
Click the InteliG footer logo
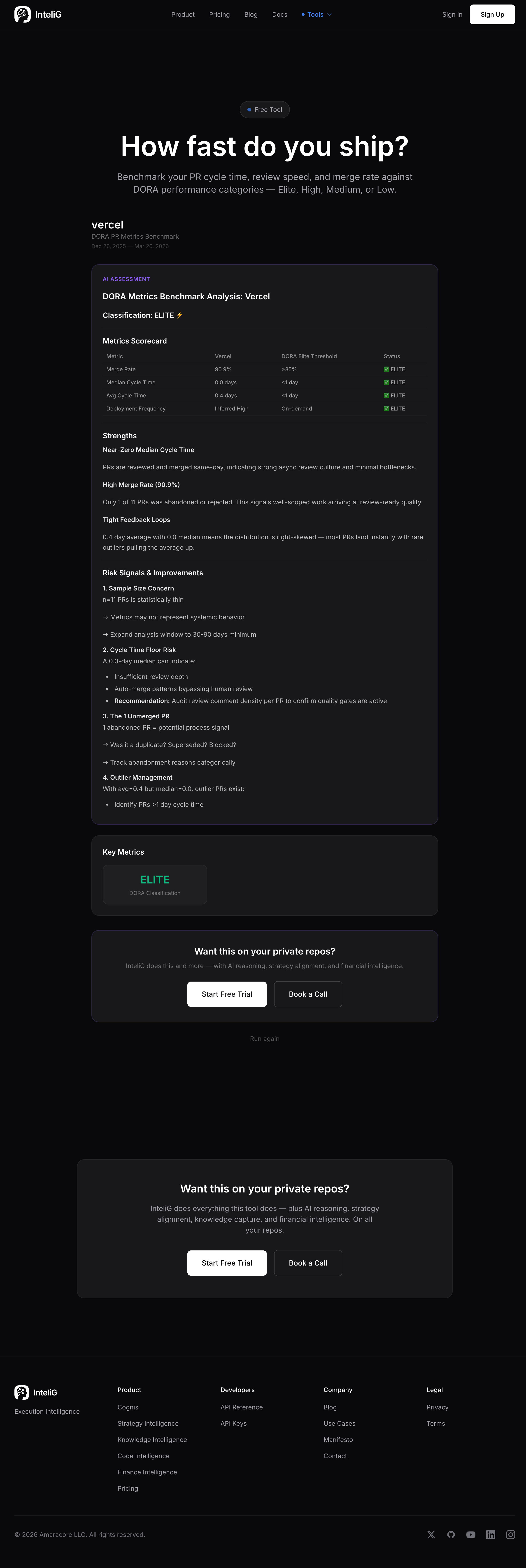click(x=36, y=1392)
